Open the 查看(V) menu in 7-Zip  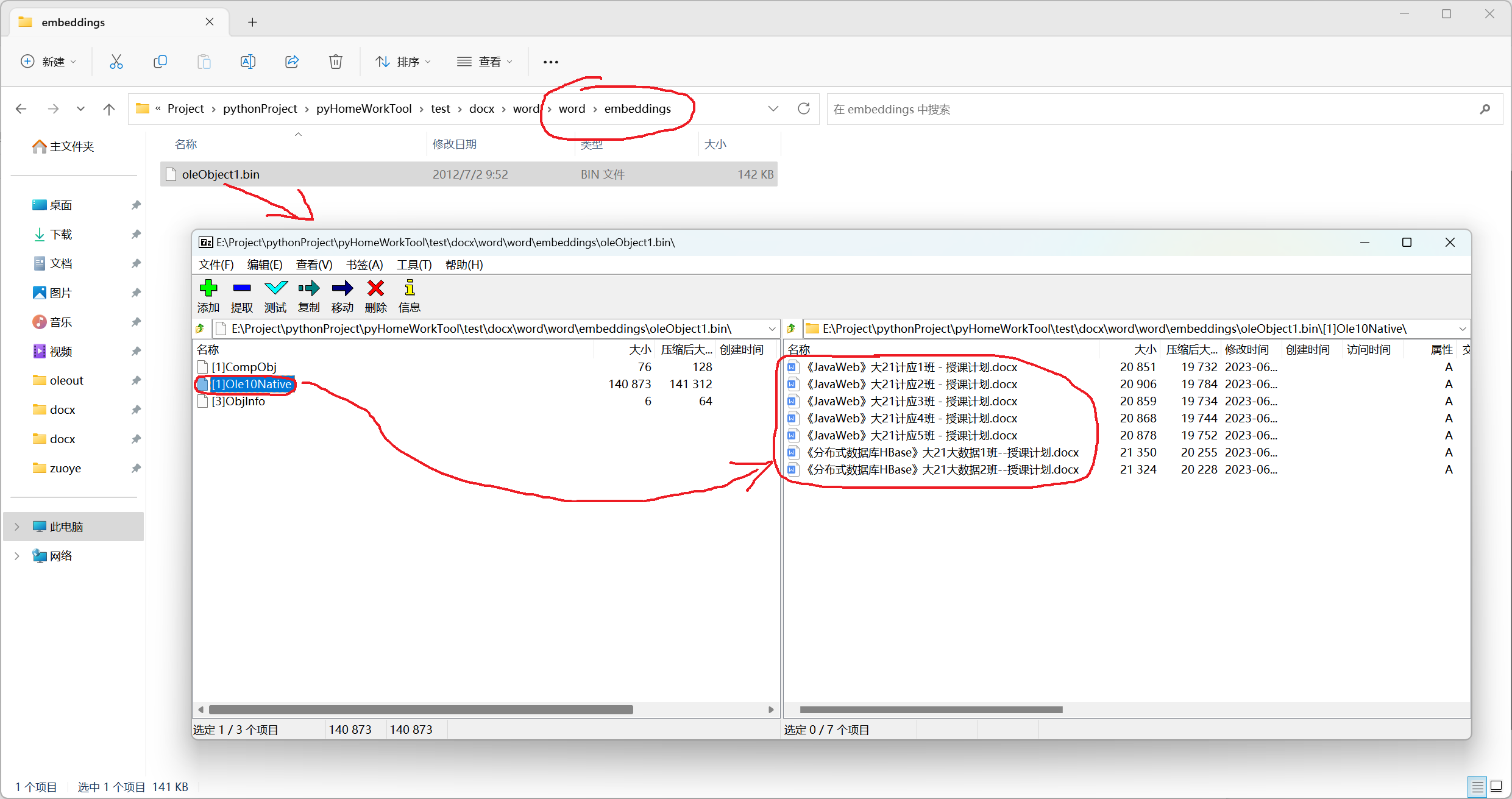tap(314, 265)
